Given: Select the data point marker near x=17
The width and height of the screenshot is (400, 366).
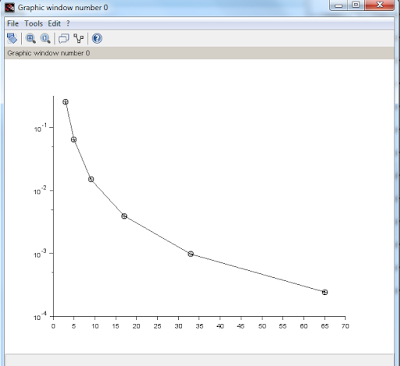Looking at the screenshot, I should [124, 216].
